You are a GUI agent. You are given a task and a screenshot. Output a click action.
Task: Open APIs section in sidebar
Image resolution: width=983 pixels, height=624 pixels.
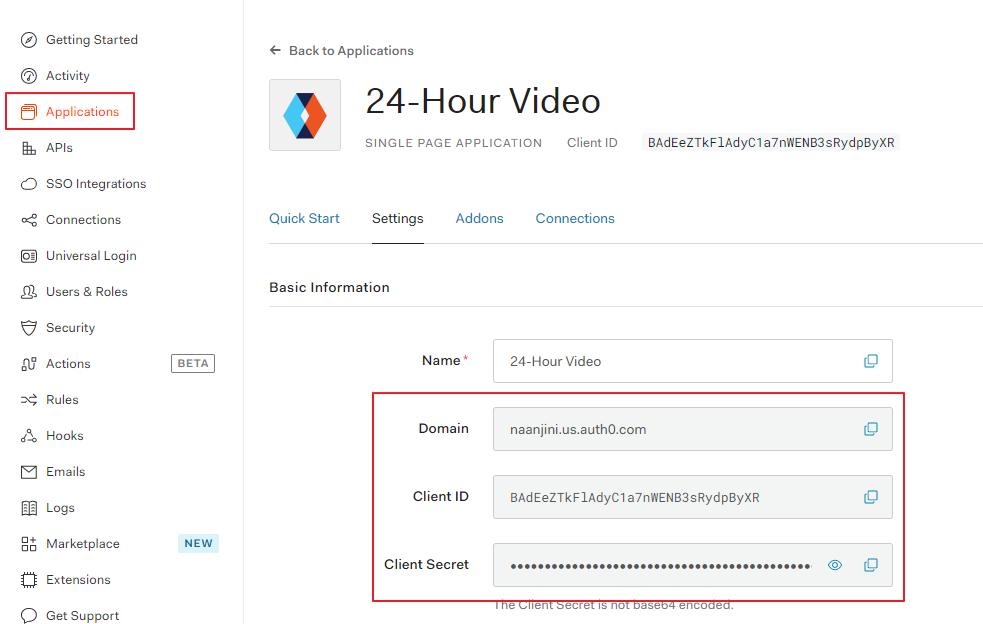coord(59,148)
